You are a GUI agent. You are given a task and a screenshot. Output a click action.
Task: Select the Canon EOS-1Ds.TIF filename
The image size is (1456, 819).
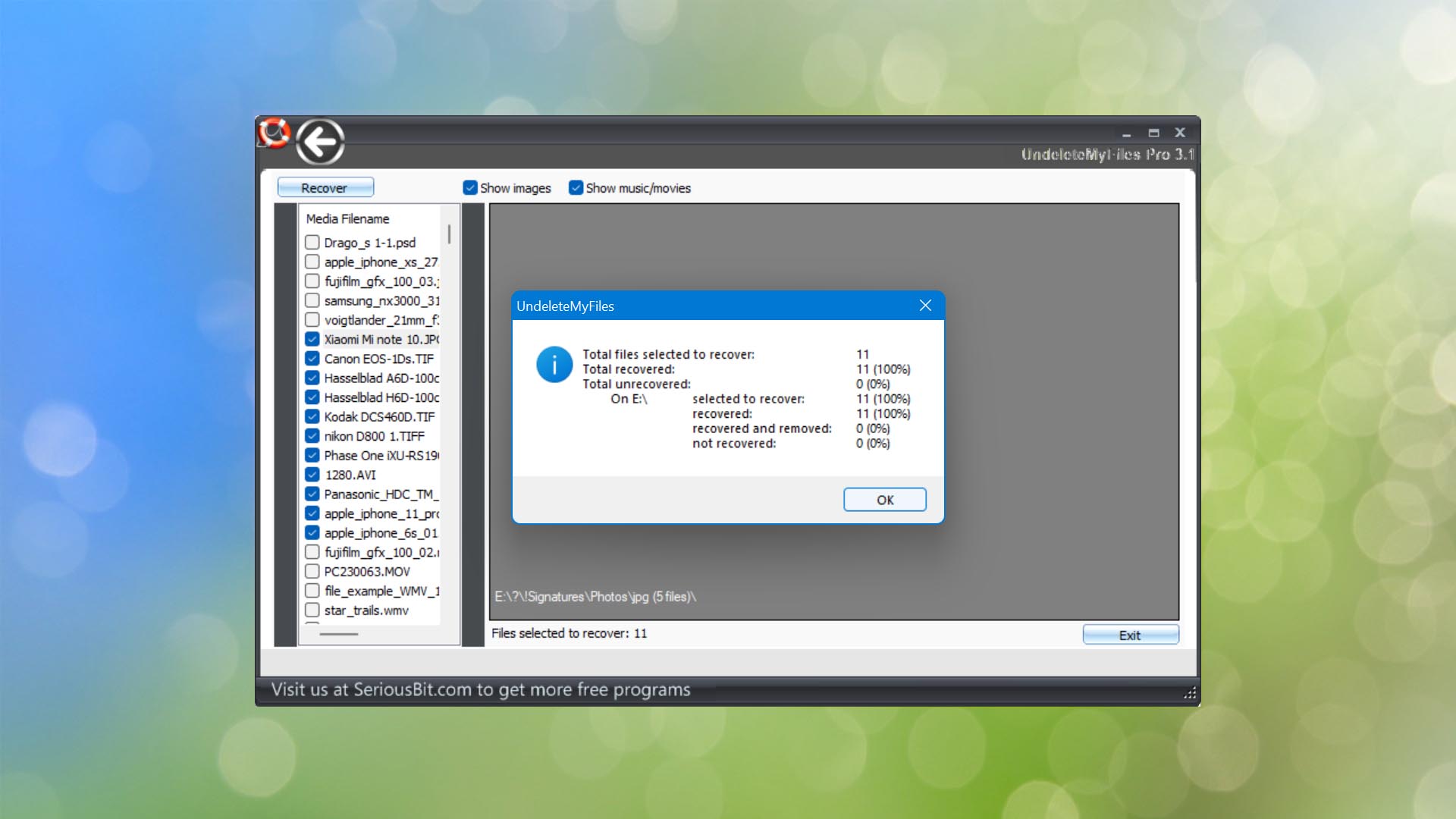(379, 359)
